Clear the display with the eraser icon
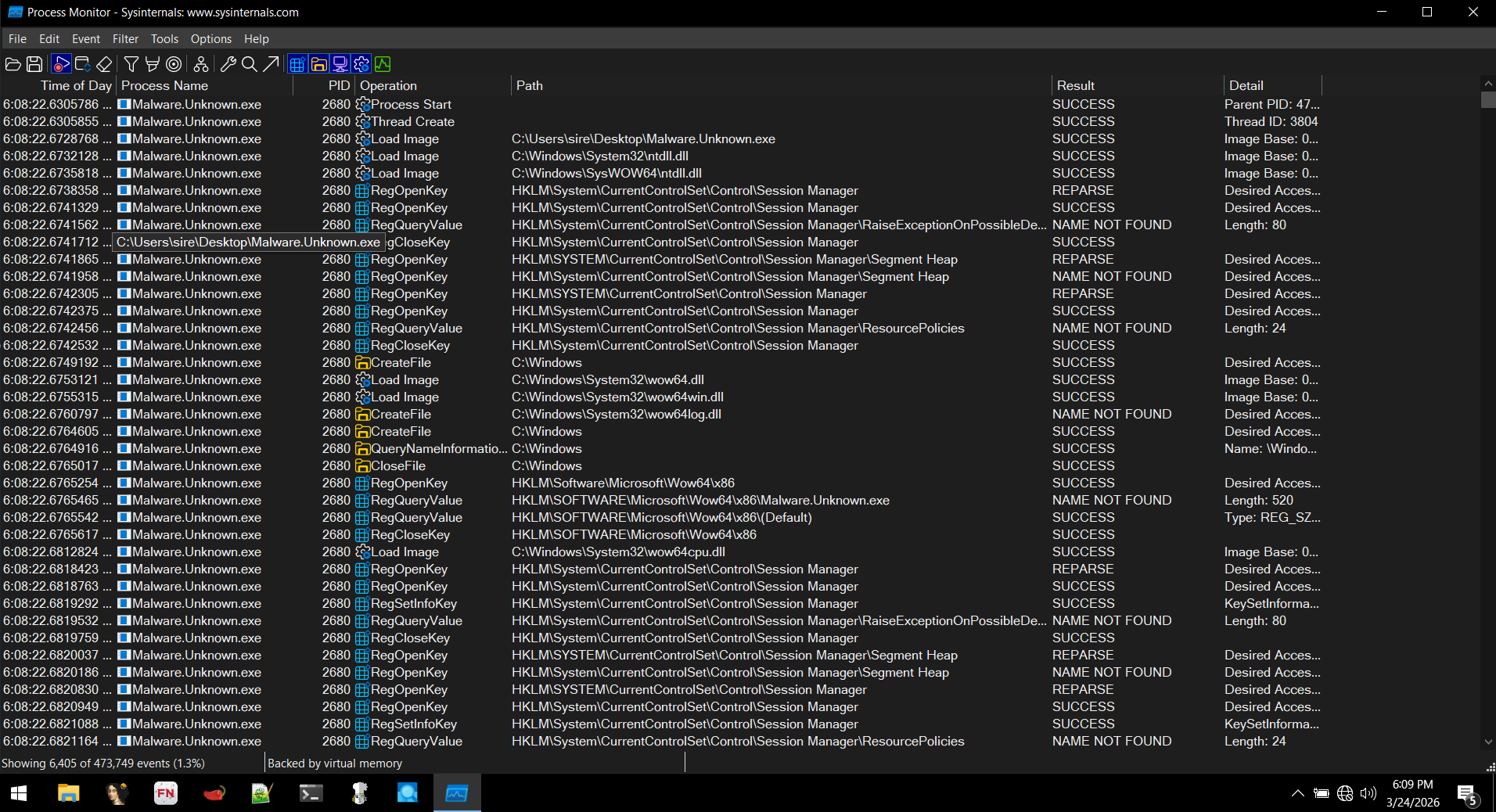 pyautogui.click(x=104, y=64)
